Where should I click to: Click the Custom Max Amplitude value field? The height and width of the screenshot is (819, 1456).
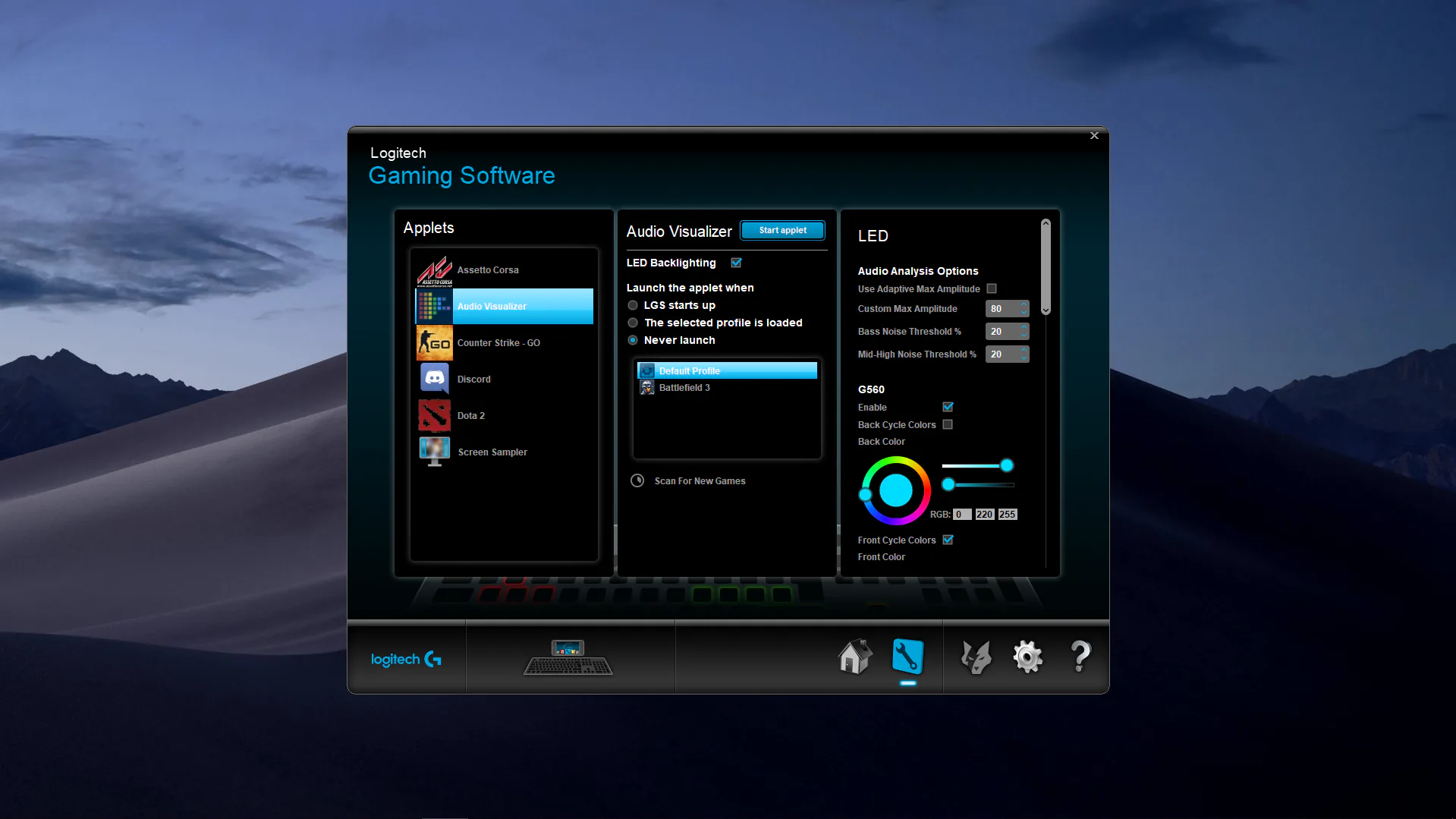(1002, 309)
